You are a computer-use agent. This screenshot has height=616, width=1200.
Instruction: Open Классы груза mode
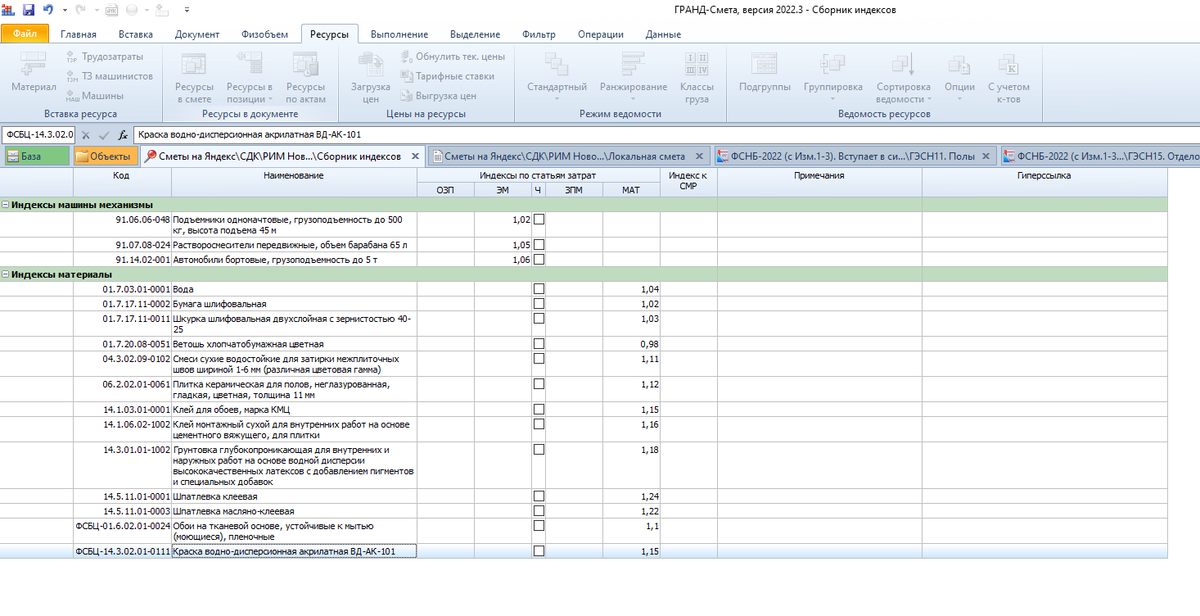coord(697,78)
